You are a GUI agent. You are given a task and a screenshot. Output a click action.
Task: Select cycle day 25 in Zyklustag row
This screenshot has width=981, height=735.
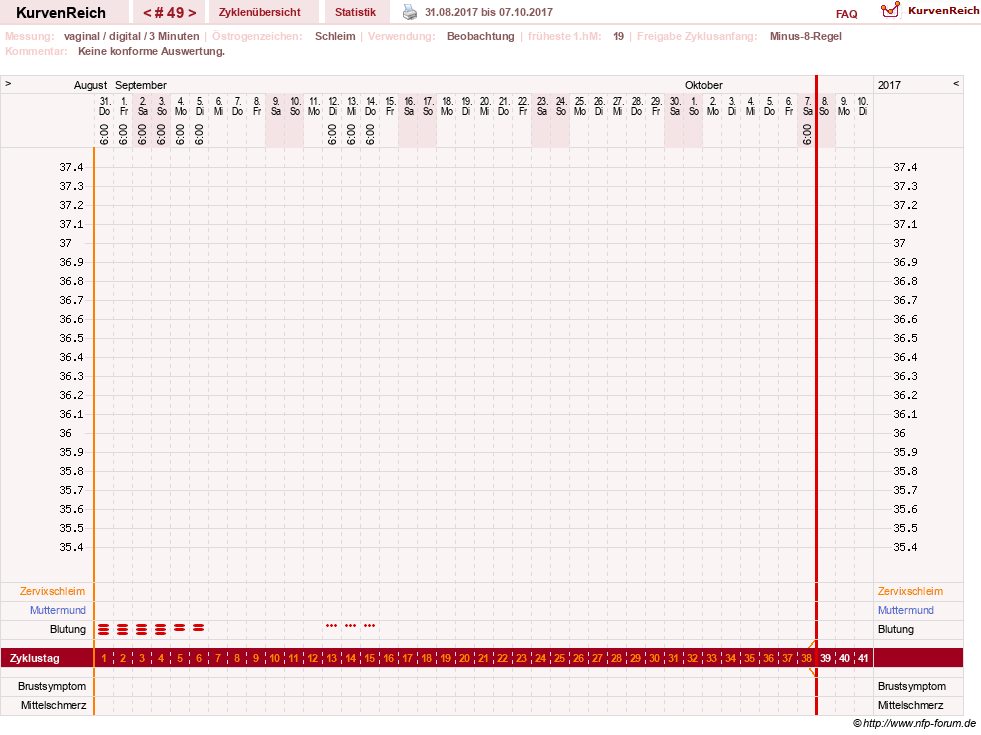point(559,658)
